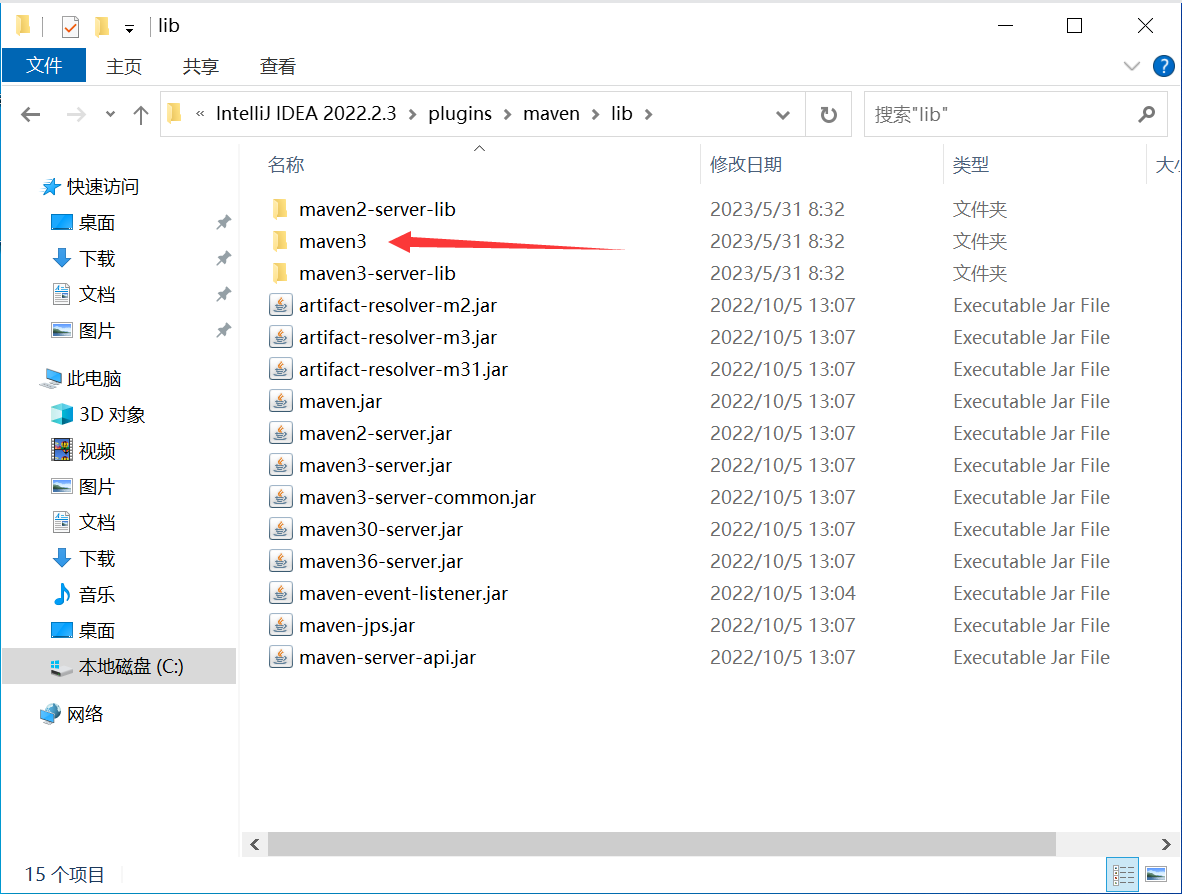Click the back navigation arrow

click(31, 115)
